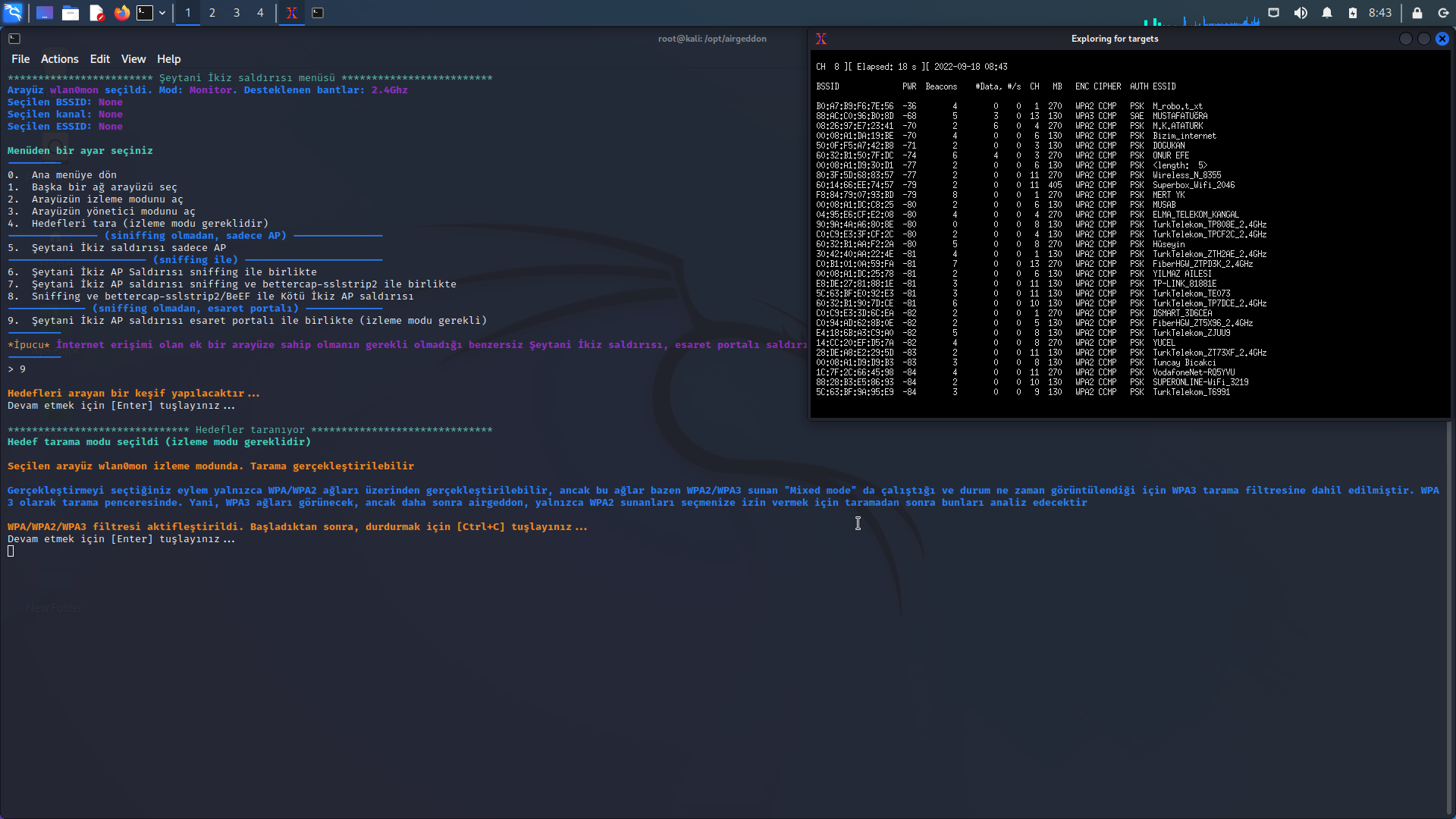Select the terminal window taskbar button
The height and width of the screenshot is (819, 1456).
(318, 13)
